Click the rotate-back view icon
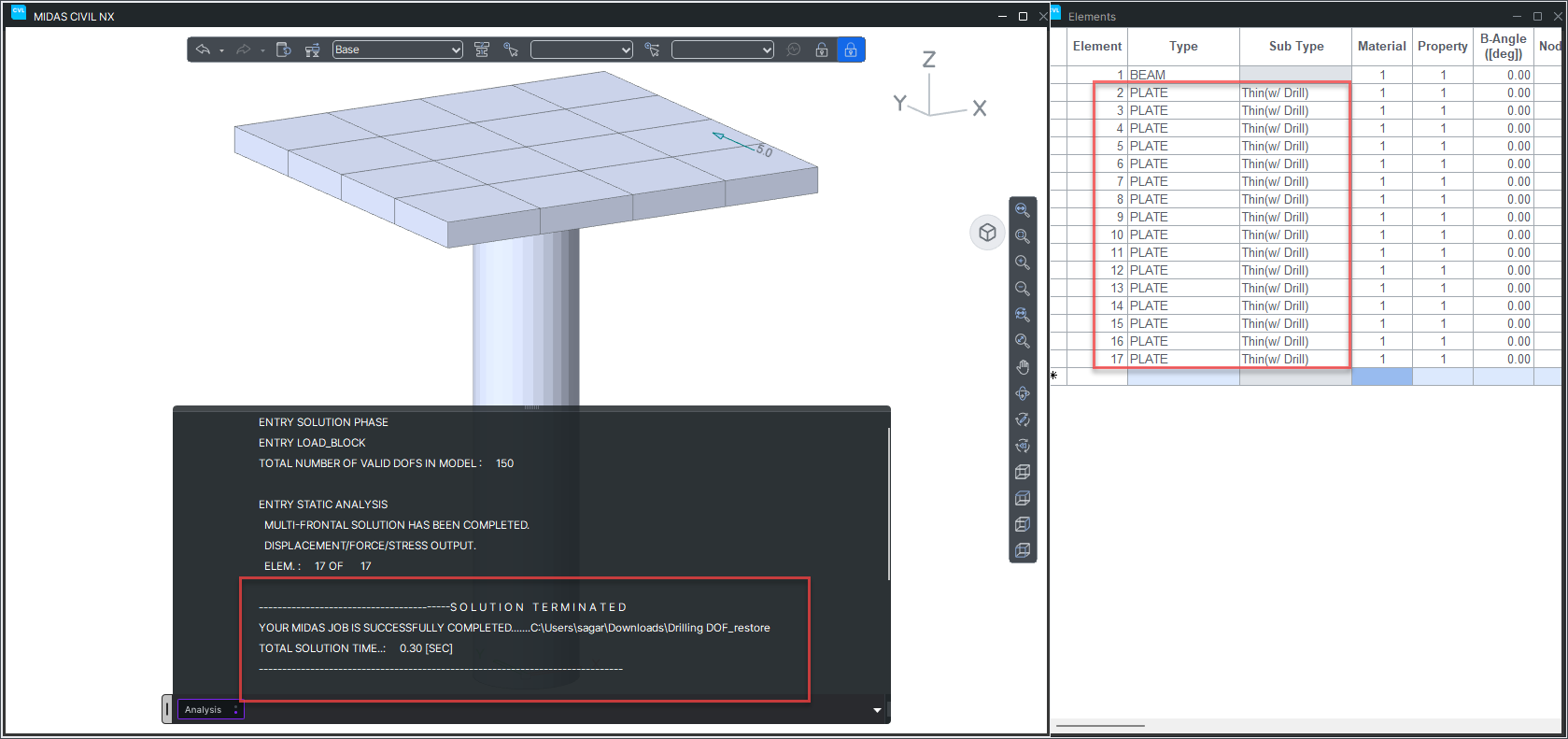Viewport: 1568px width, 739px height. (x=1023, y=446)
